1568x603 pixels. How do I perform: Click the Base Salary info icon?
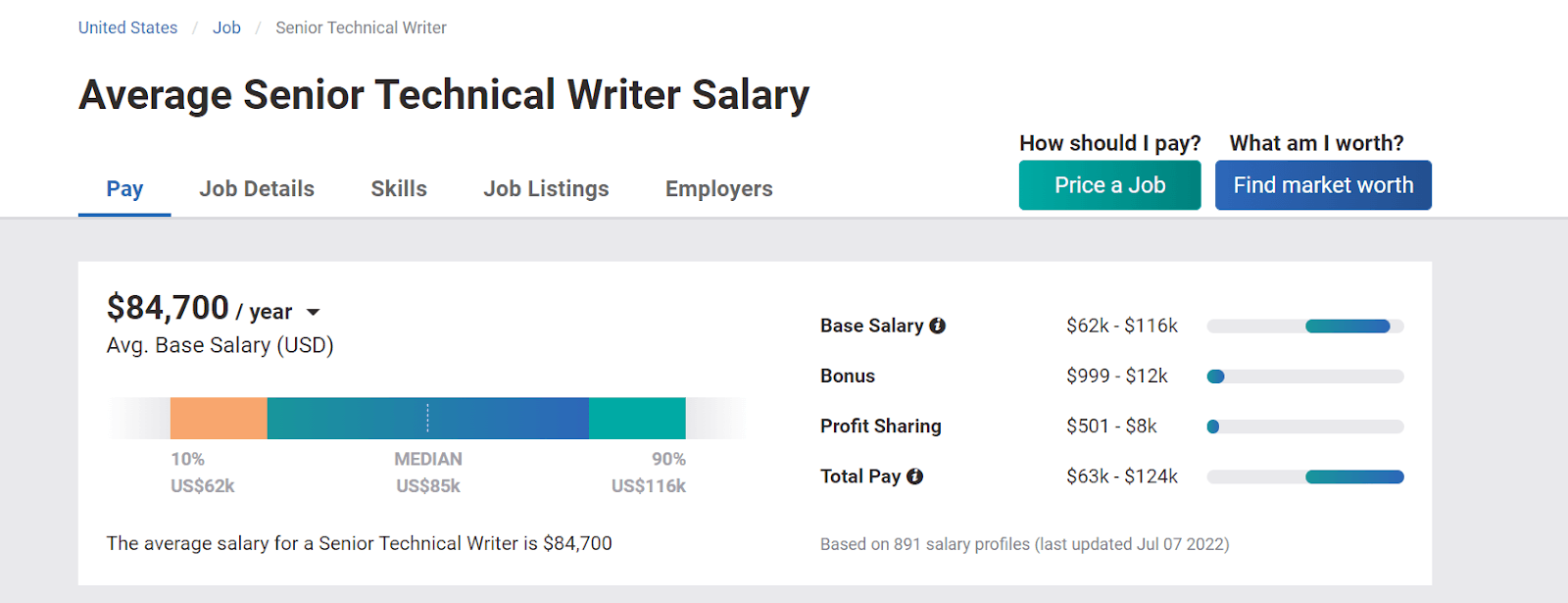coord(938,326)
